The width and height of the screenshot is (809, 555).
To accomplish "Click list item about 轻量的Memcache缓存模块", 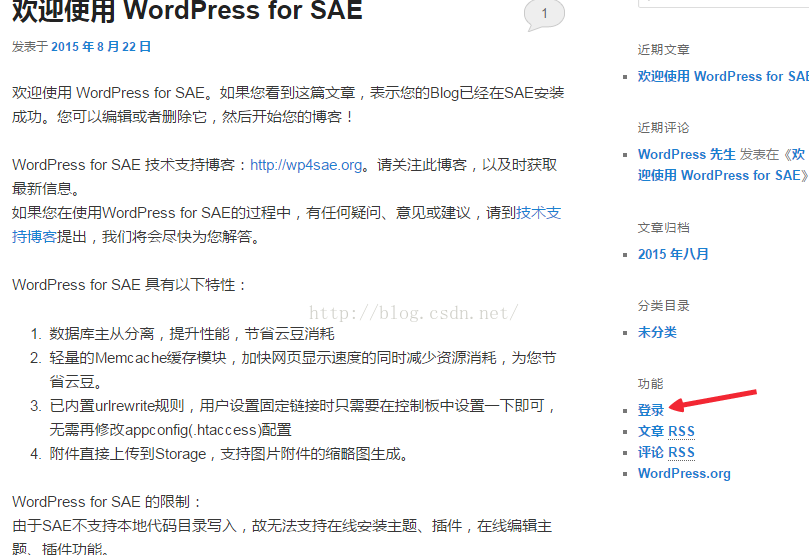I will tap(303, 370).
